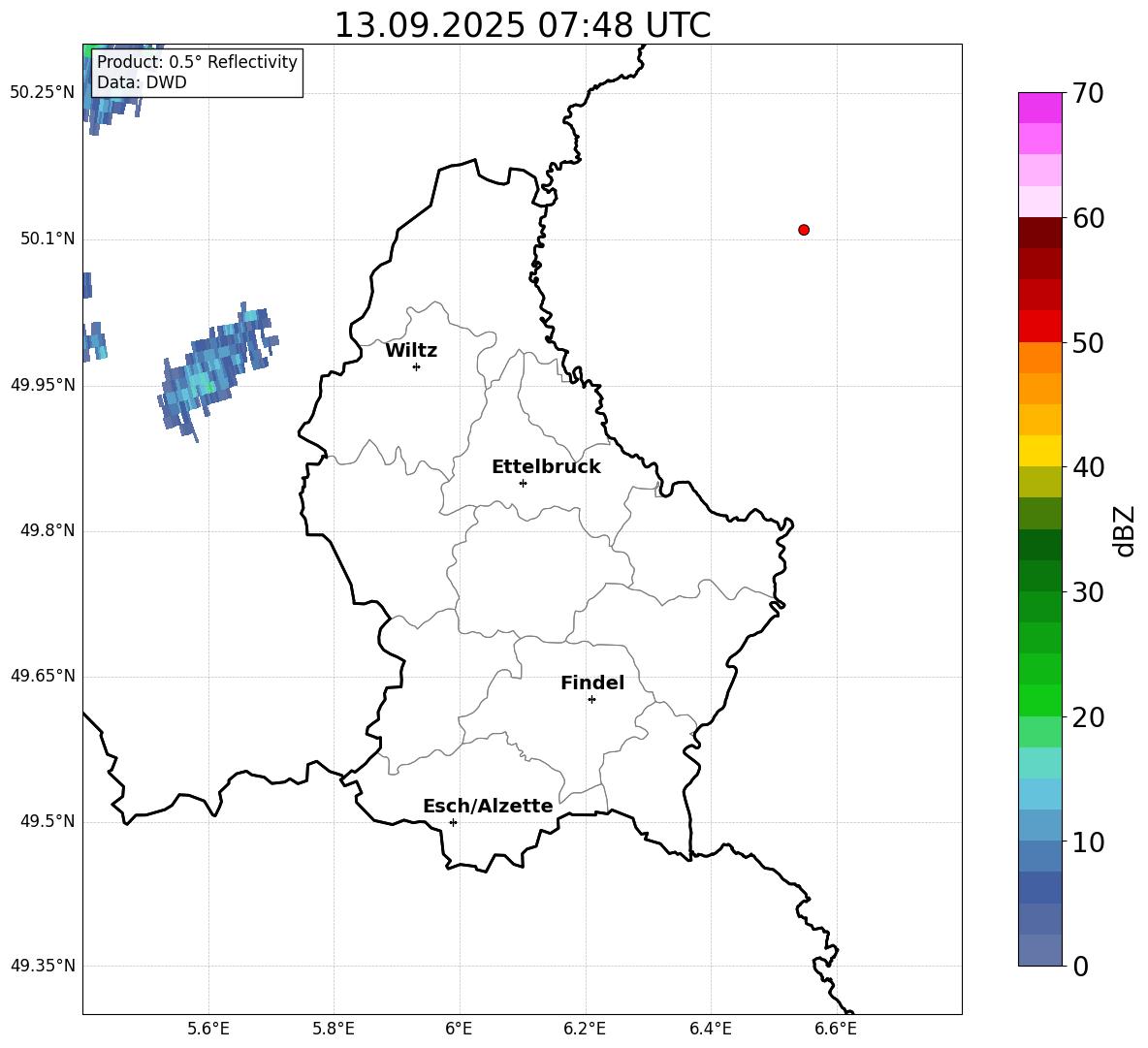Click the 49.8°N latitude label
Viewport: 1148px width, 1048px height.
pyautogui.click(x=48, y=530)
